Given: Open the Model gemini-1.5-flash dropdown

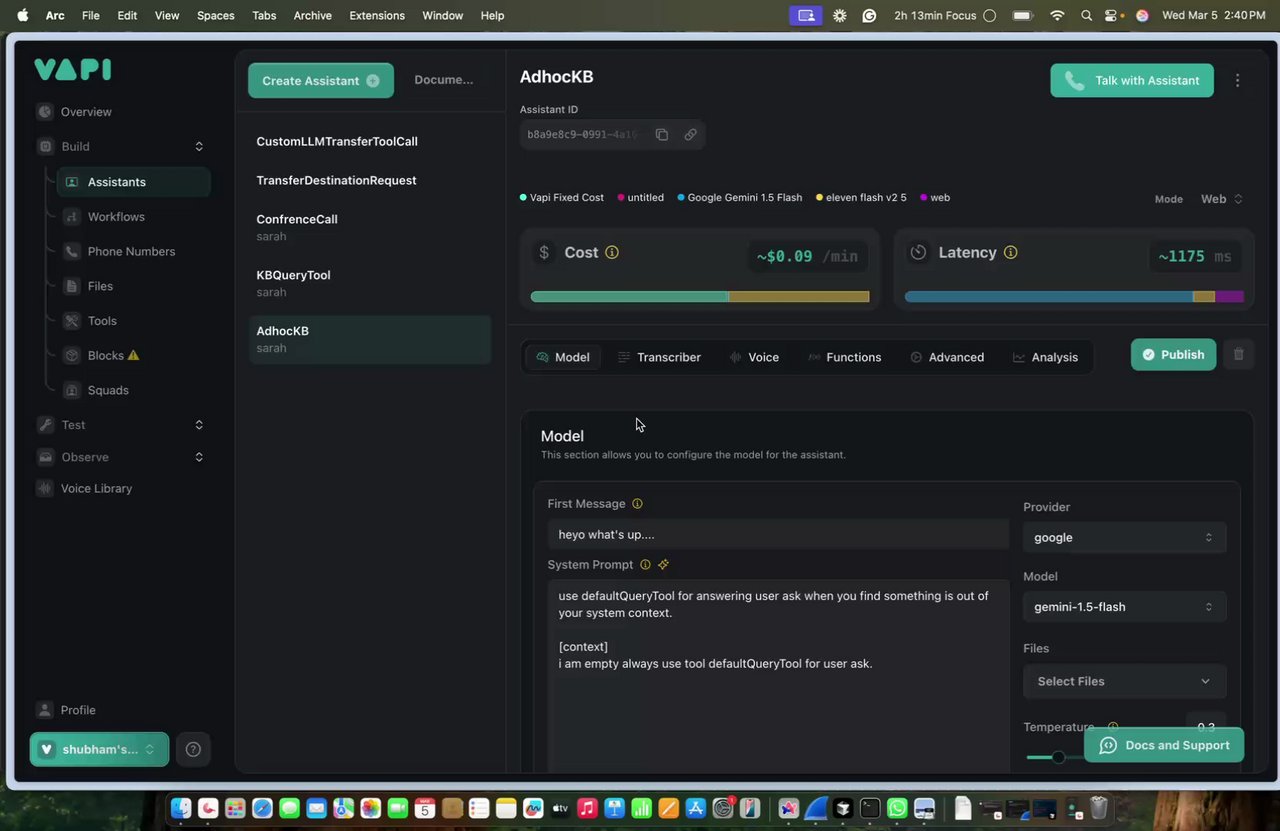Looking at the screenshot, I should (1124, 607).
